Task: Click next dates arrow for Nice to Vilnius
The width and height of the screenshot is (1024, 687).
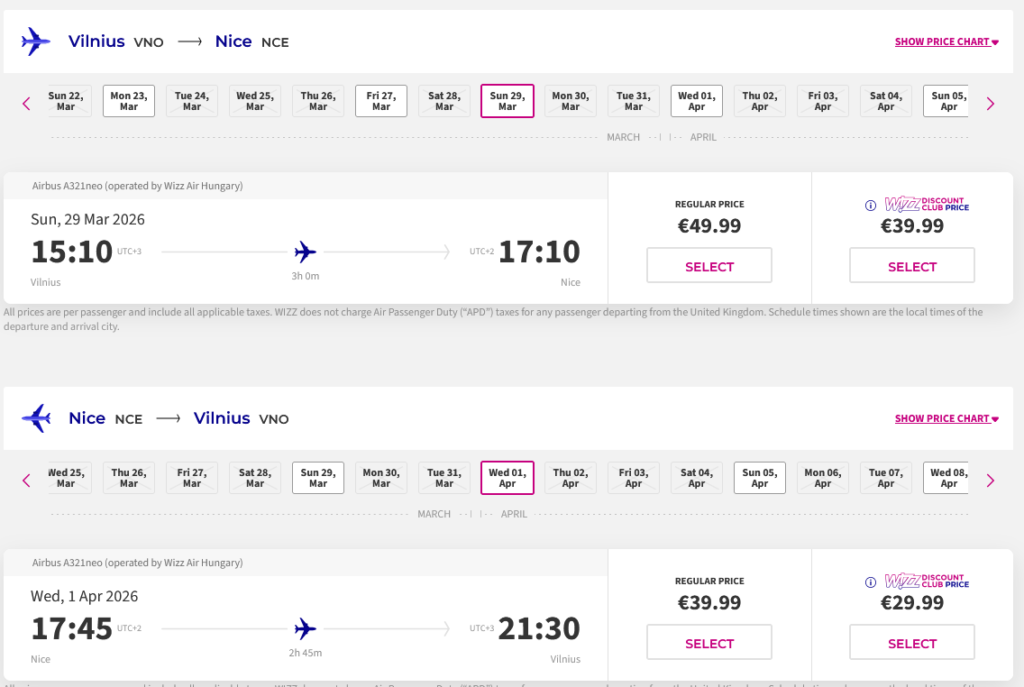Action: pos(990,480)
